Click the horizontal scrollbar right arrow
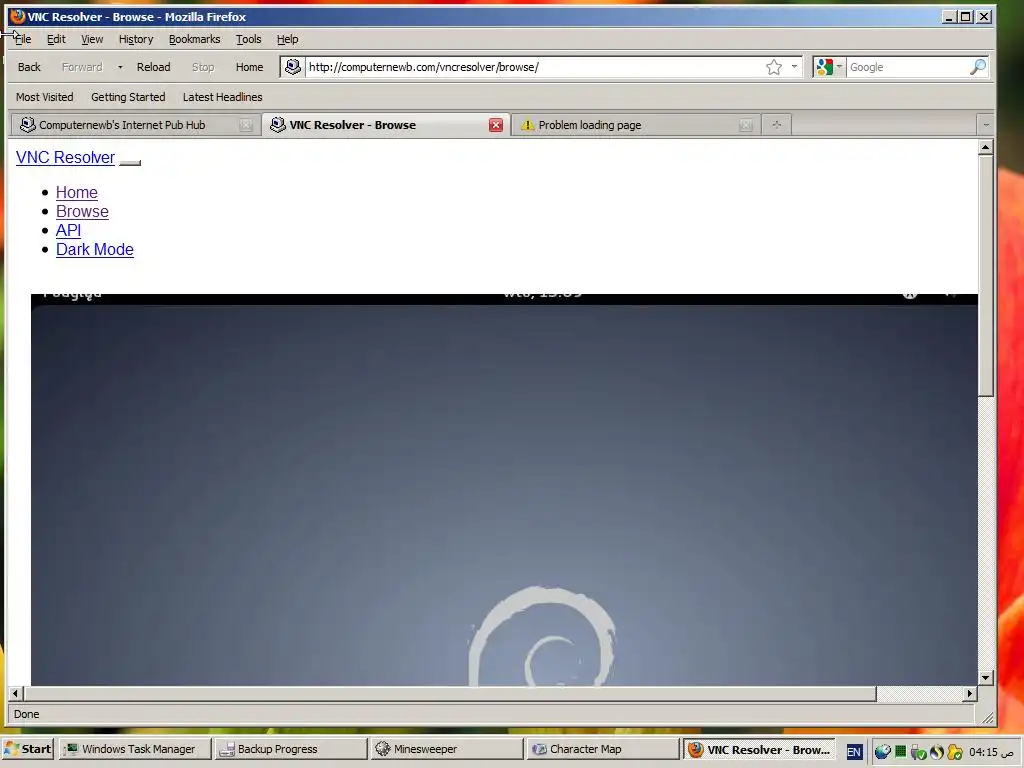The height and width of the screenshot is (768, 1024). pyautogui.click(x=970, y=693)
